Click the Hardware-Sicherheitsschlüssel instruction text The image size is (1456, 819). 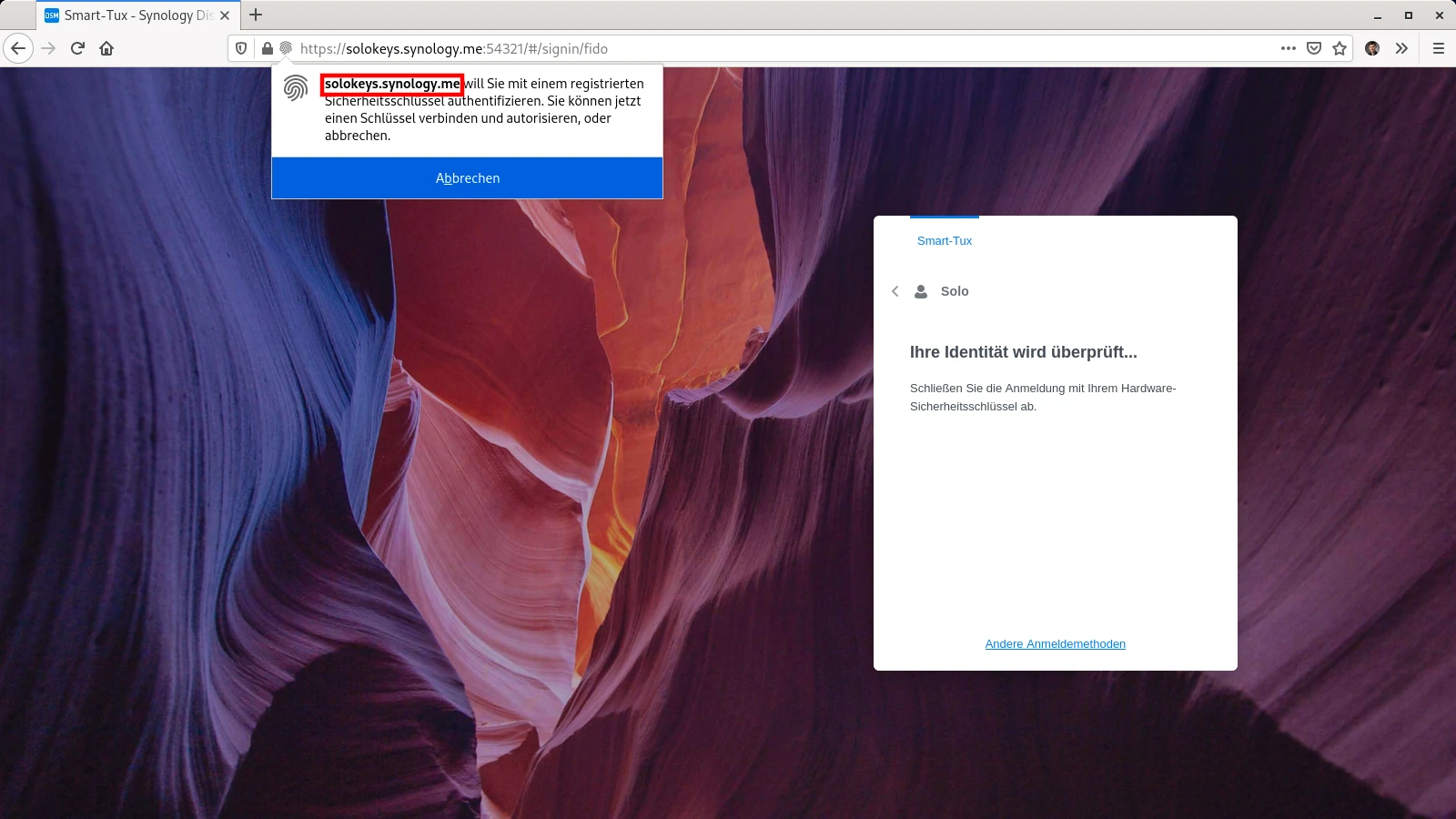(1043, 397)
